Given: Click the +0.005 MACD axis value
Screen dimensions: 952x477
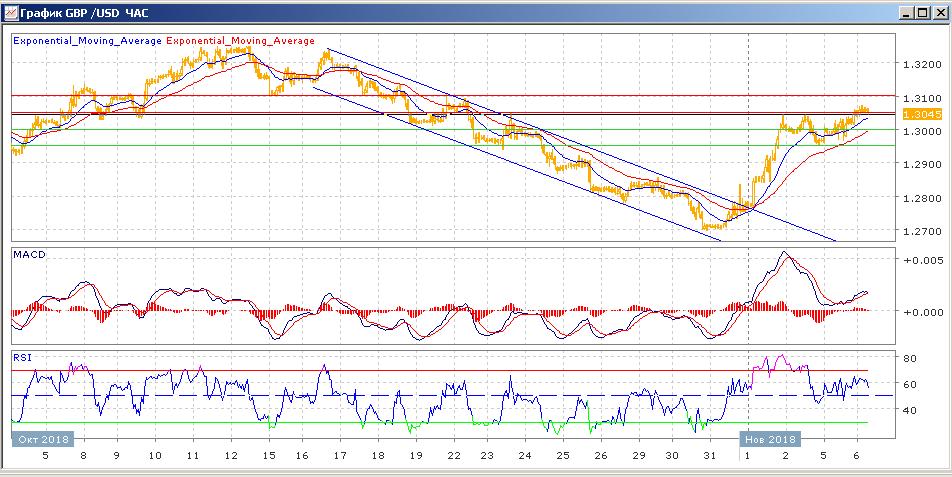Looking at the screenshot, I should (x=923, y=260).
